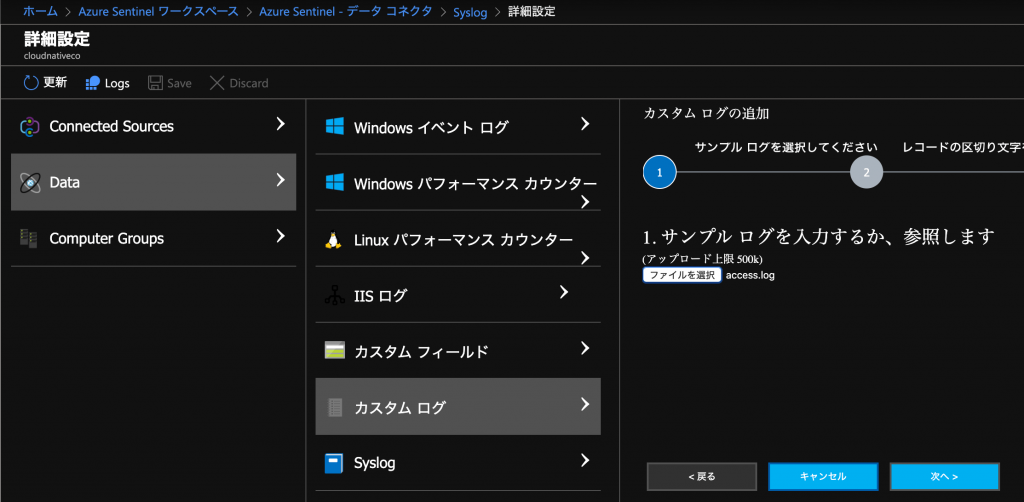
Task: Open Azure Sentinel ワークスペース breadcrumb
Action: click(159, 11)
